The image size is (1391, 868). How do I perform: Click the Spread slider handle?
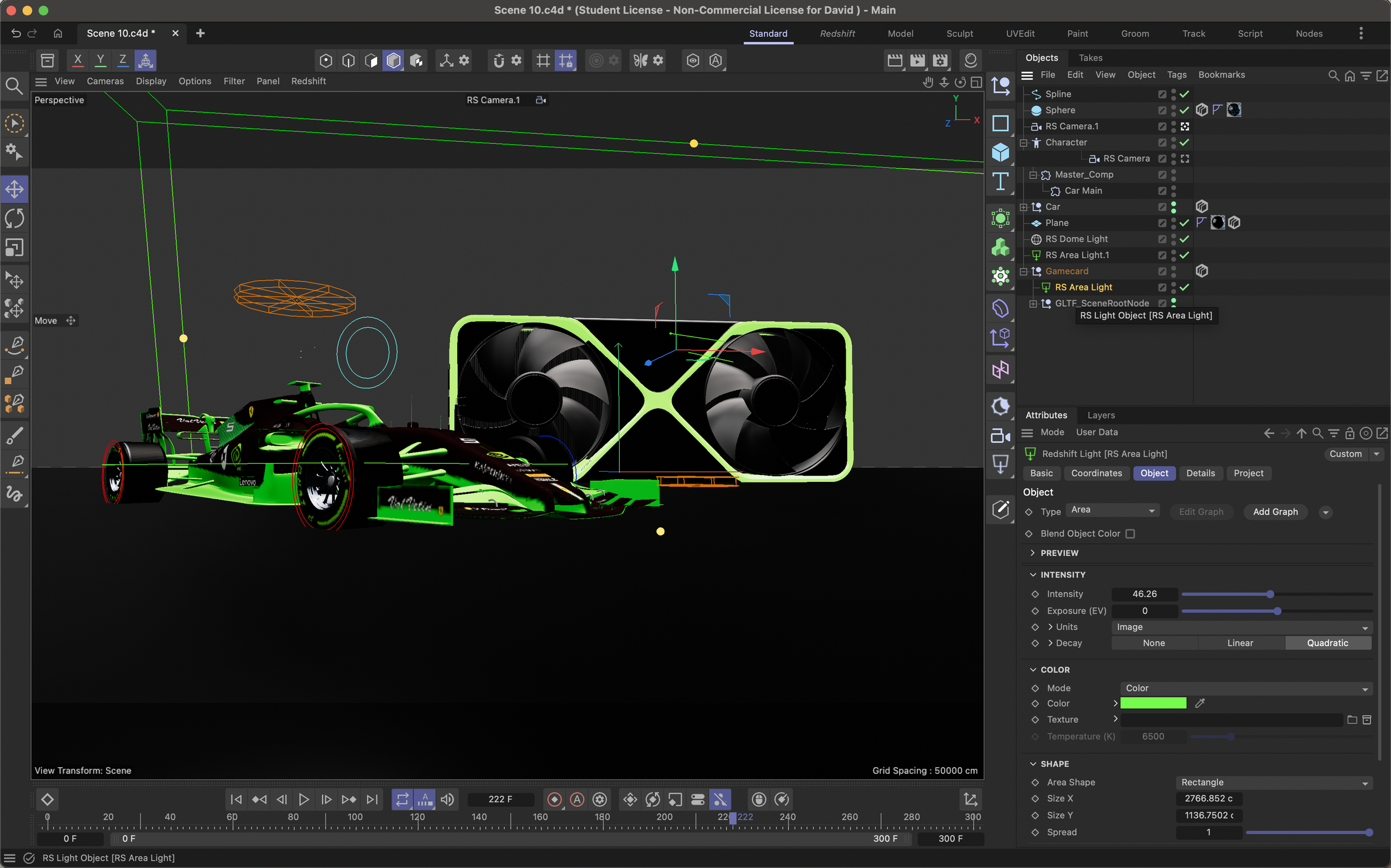tap(1369, 832)
